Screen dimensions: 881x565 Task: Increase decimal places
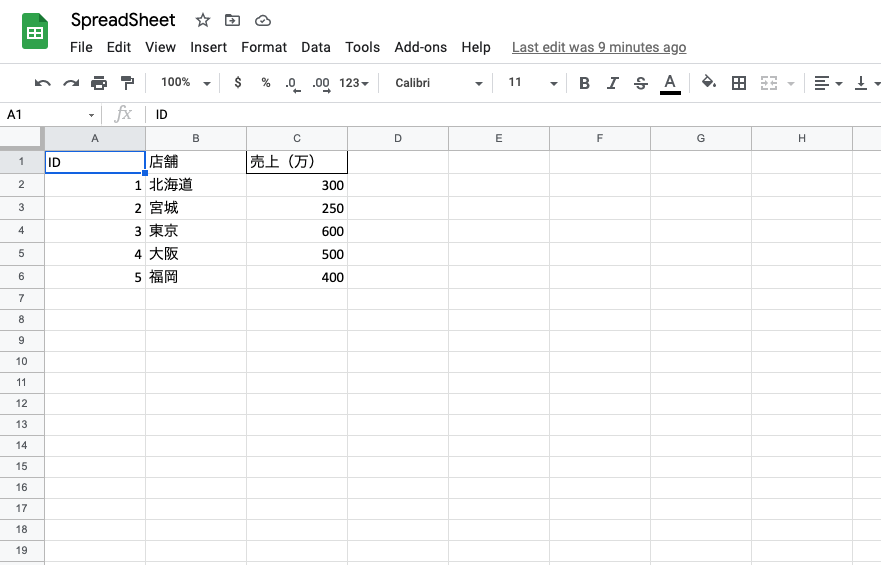click(321, 84)
